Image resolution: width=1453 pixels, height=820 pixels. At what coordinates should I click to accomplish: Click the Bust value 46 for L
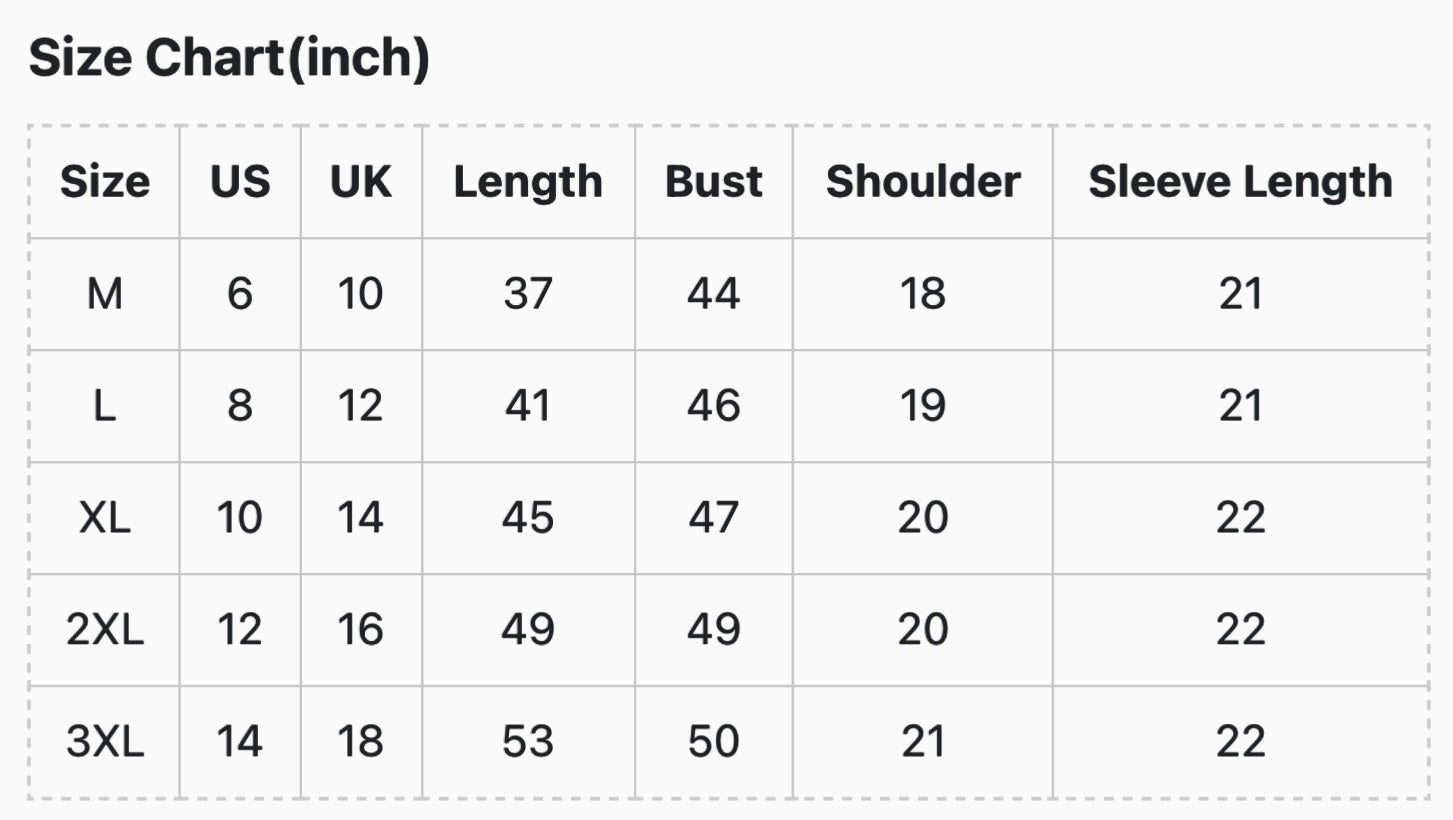coord(714,406)
